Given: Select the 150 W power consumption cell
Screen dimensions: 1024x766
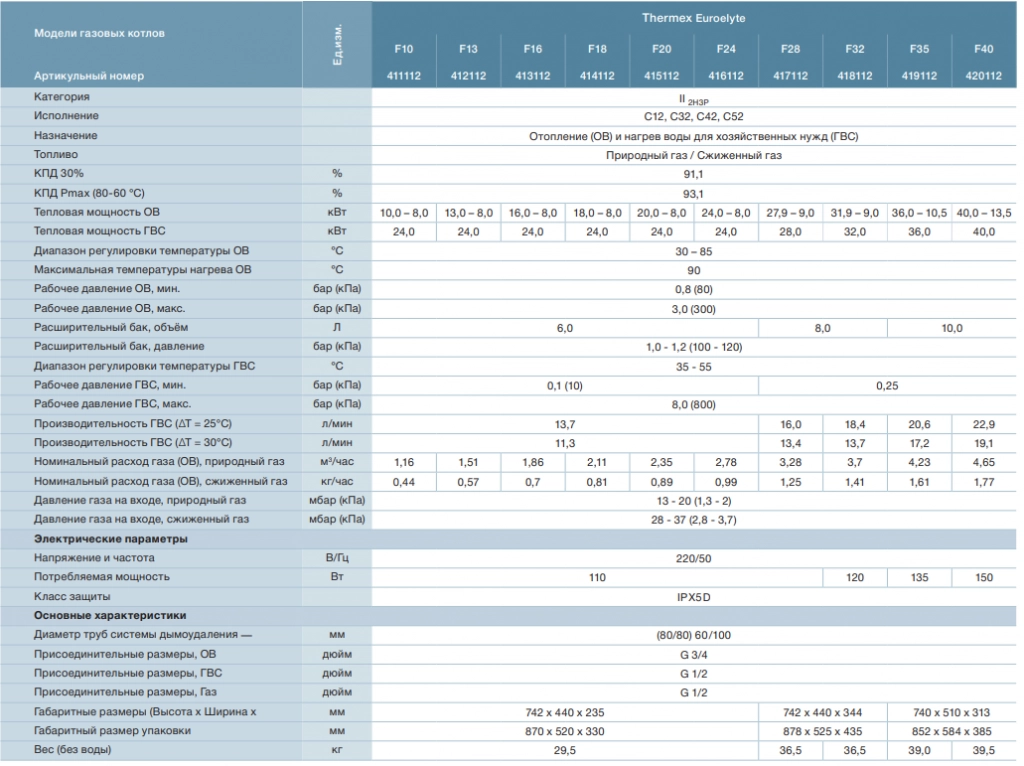Looking at the screenshot, I should pos(985,577).
